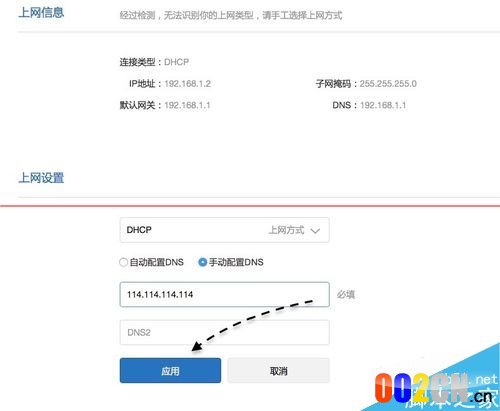Click the 连接类型 DHCP value text
The width and height of the screenshot is (500, 411).
click(176, 62)
